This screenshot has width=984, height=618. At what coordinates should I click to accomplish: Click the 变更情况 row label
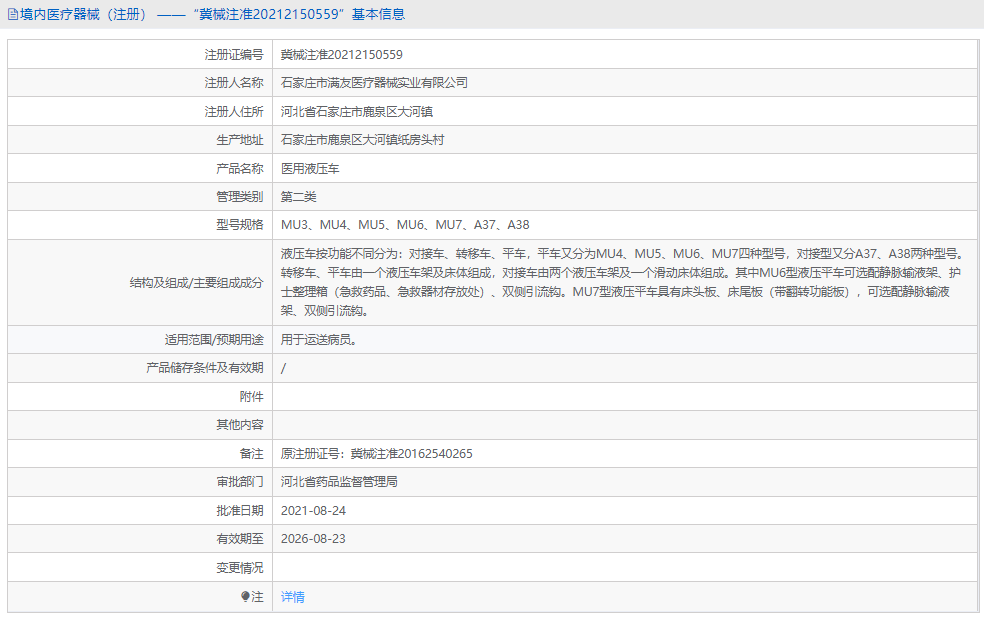point(240,568)
